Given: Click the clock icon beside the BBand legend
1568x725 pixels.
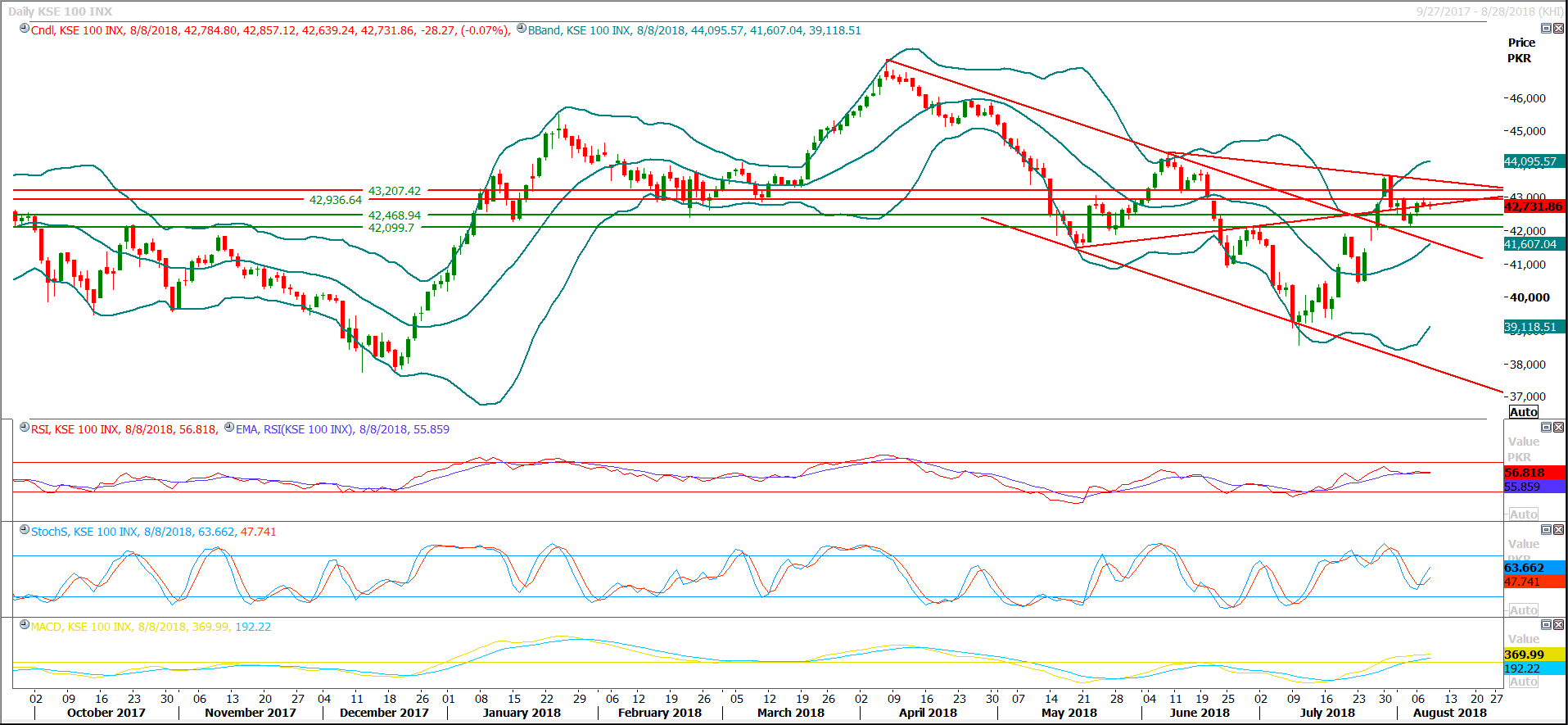Looking at the screenshot, I should coord(522,29).
